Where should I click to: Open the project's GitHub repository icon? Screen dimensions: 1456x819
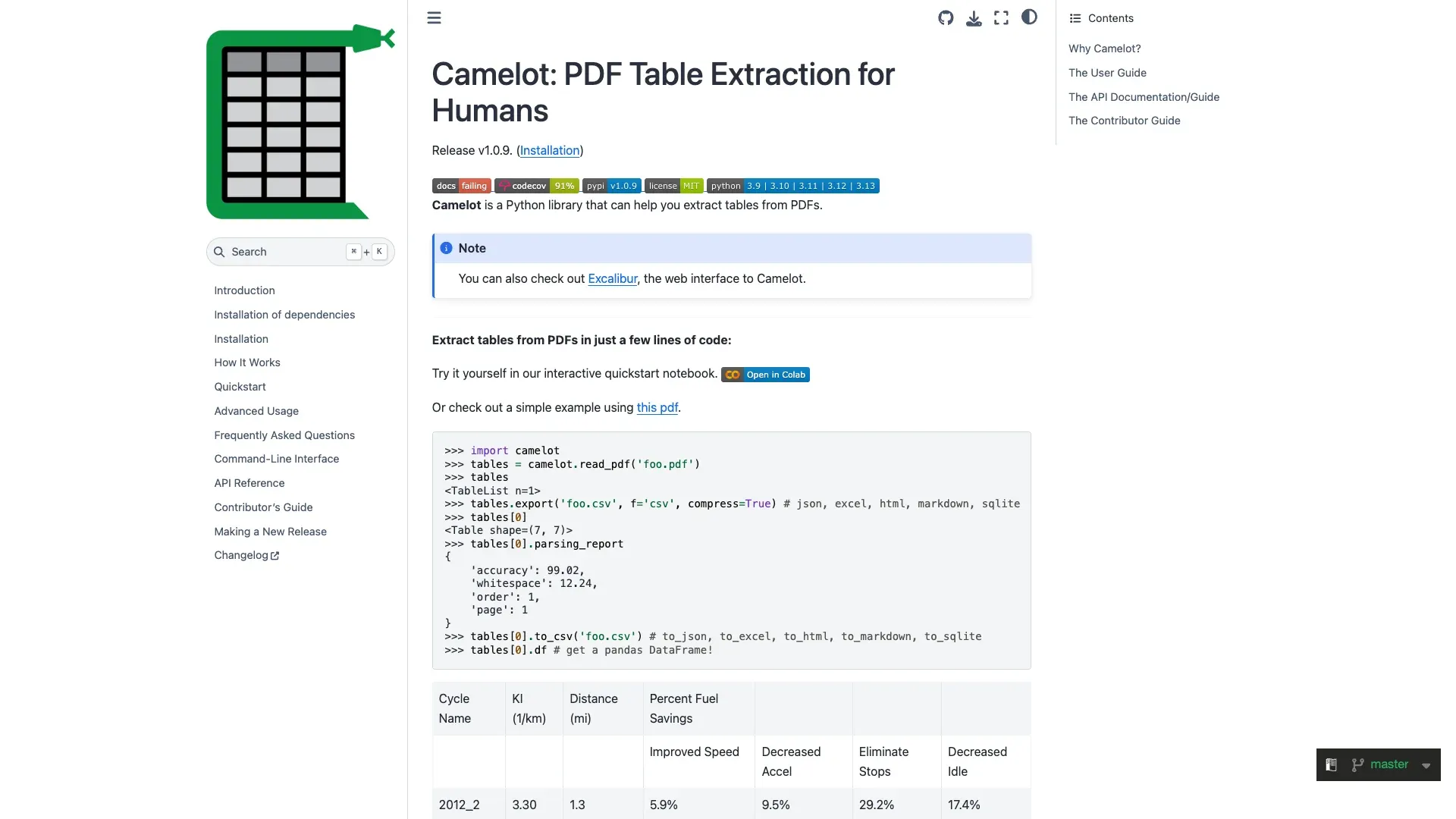[945, 17]
